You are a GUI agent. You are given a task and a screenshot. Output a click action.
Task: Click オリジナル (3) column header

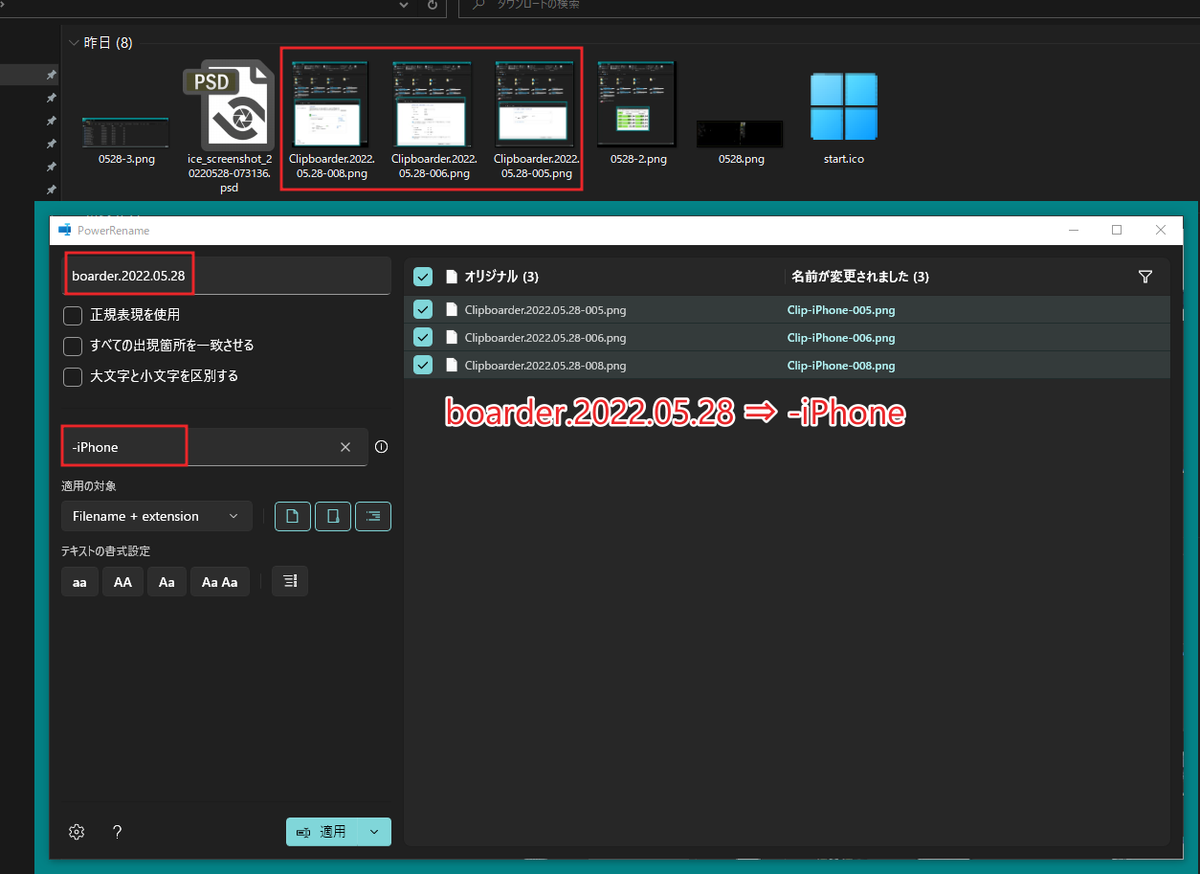pyautogui.click(x=501, y=277)
